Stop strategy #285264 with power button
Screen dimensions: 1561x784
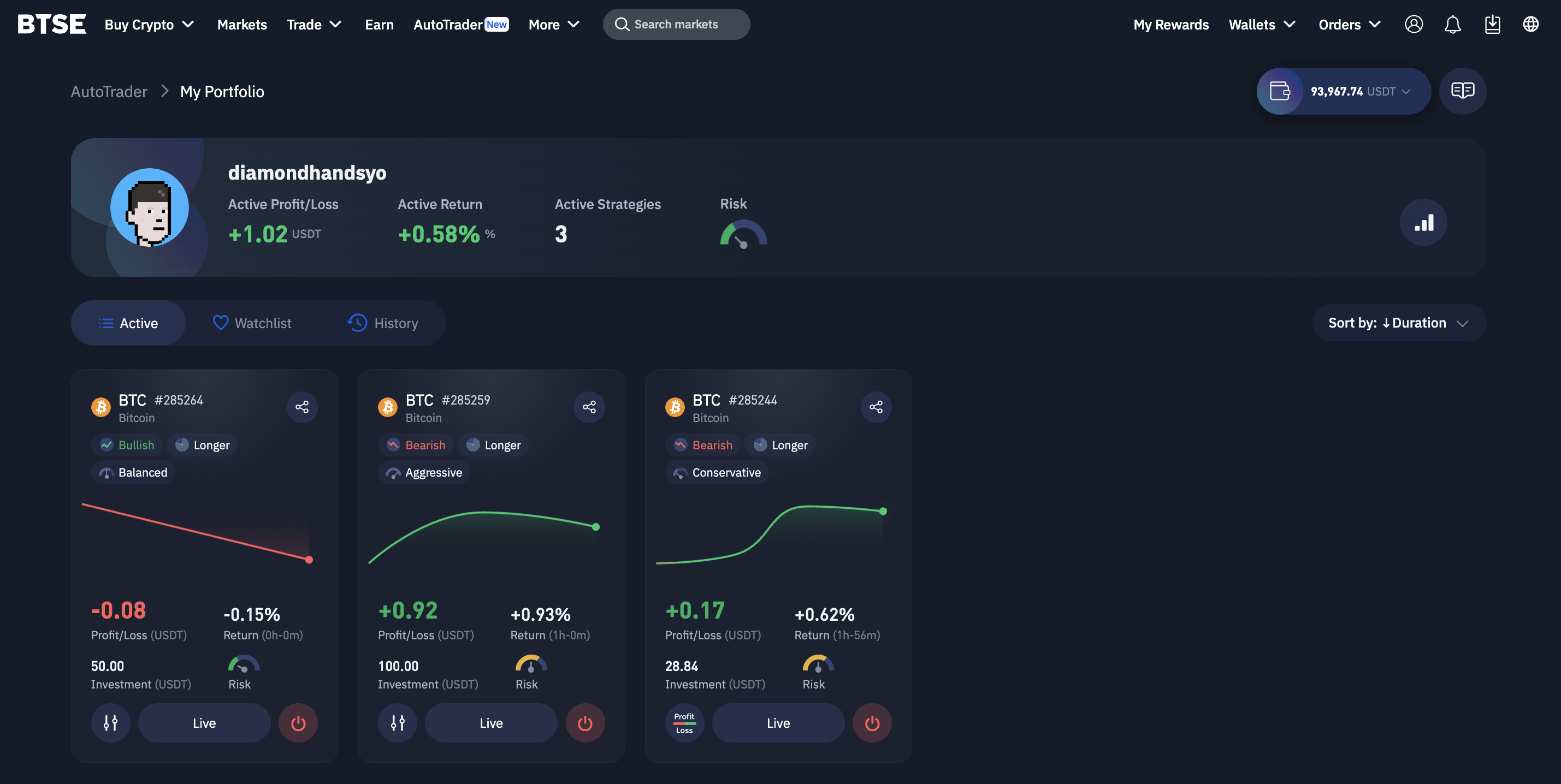298,723
